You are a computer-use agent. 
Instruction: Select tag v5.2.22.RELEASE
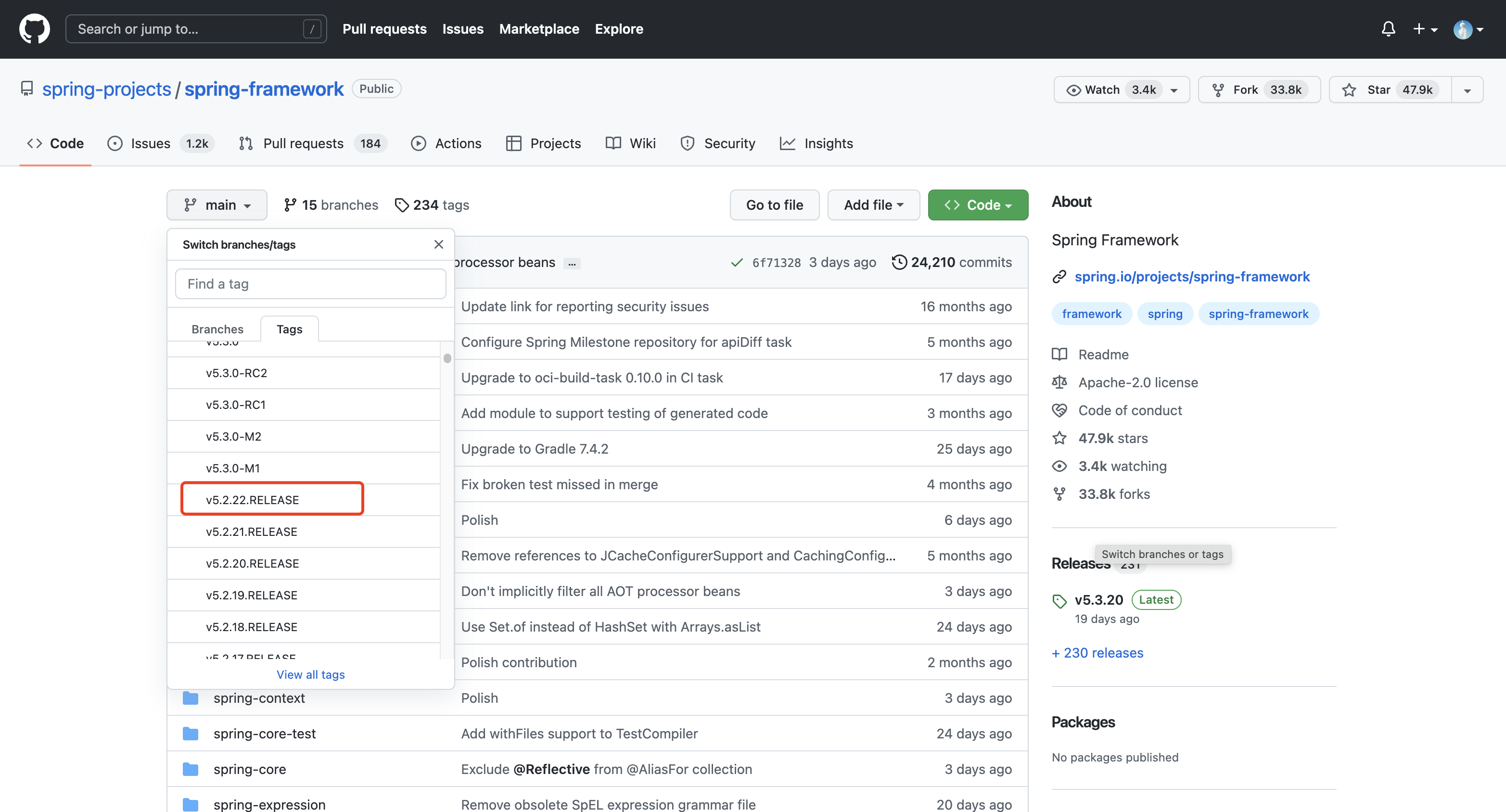click(x=304, y=500)
